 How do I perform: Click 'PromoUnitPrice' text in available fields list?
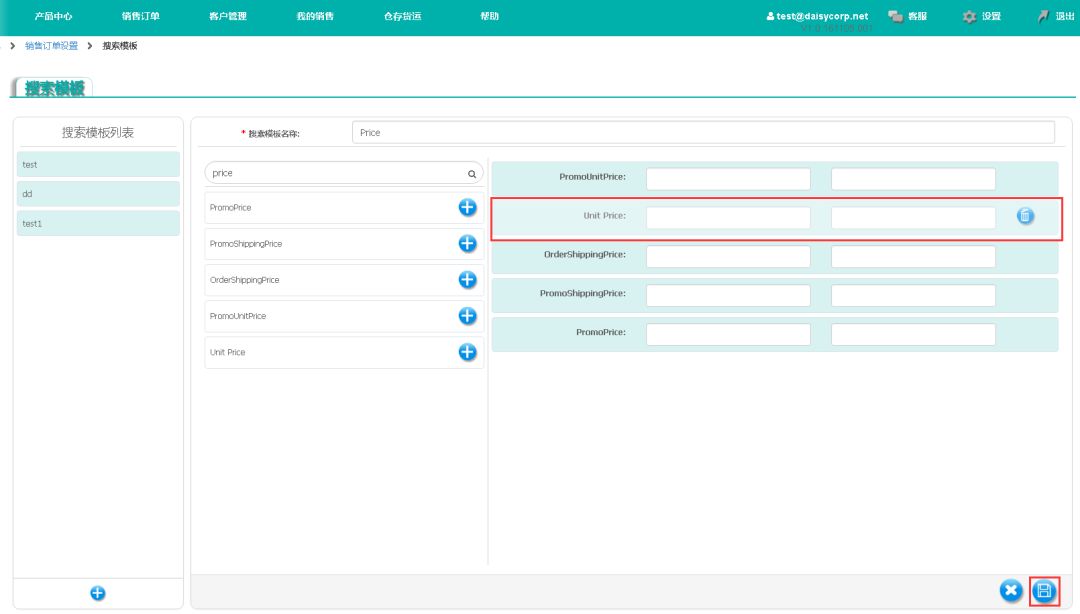(x=238, y=316)
